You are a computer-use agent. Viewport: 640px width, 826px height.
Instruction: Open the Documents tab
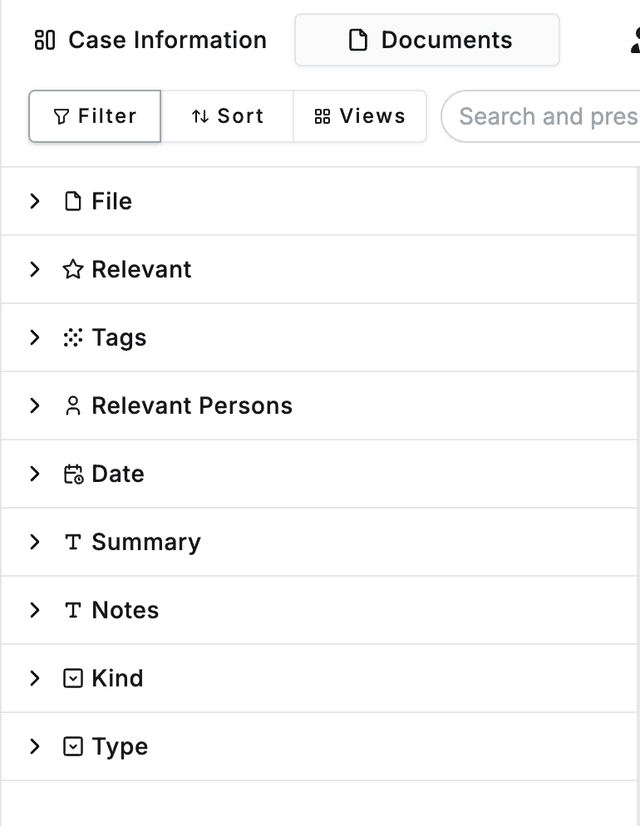(427, 40)
